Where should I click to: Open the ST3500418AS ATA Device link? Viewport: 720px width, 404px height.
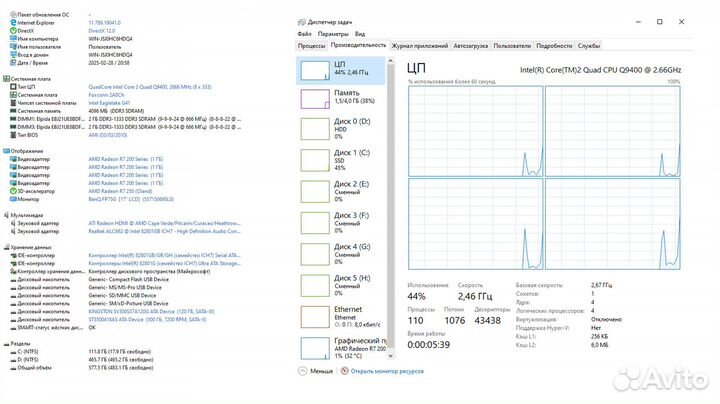click(x=147, y=320)
